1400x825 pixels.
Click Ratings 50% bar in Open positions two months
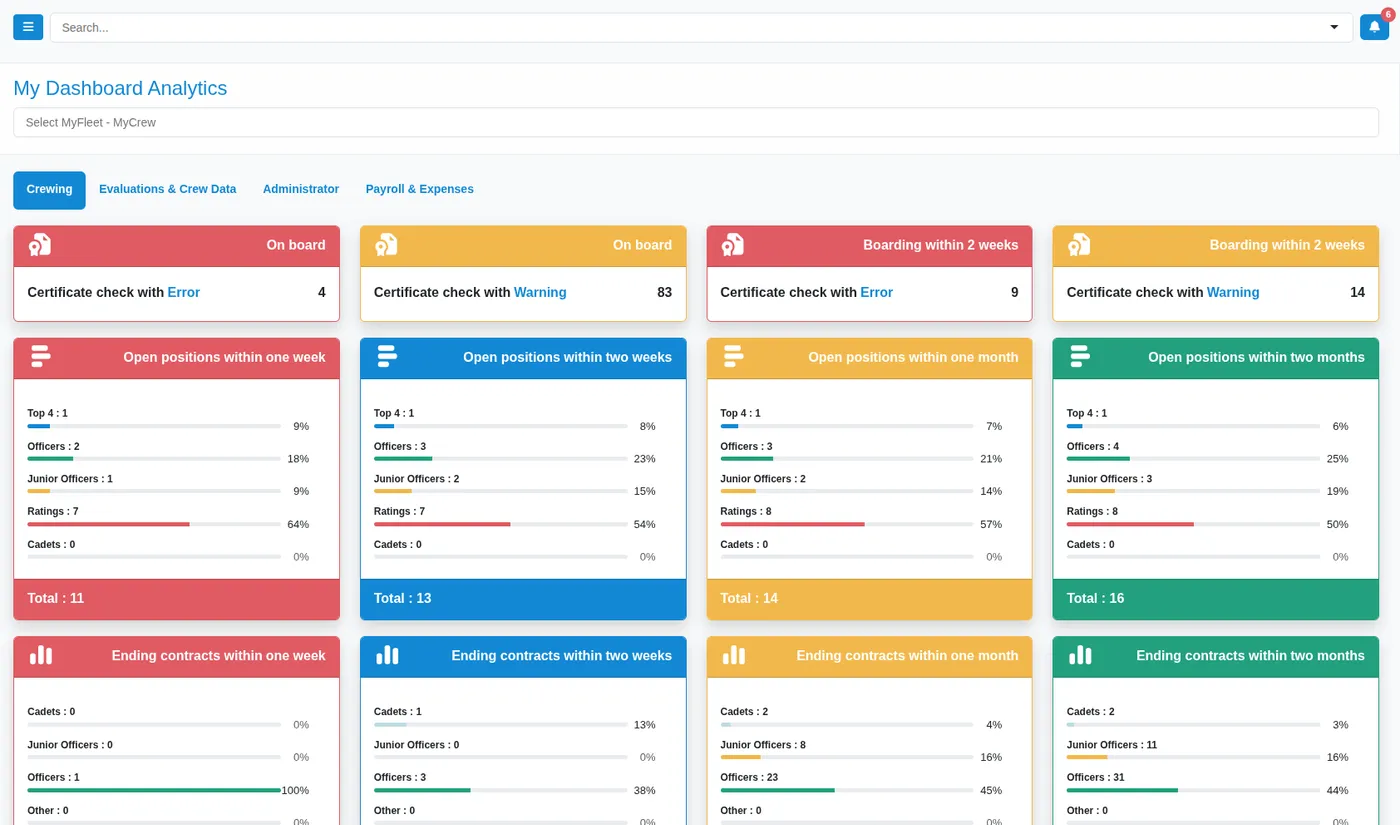pos(1194,524)
